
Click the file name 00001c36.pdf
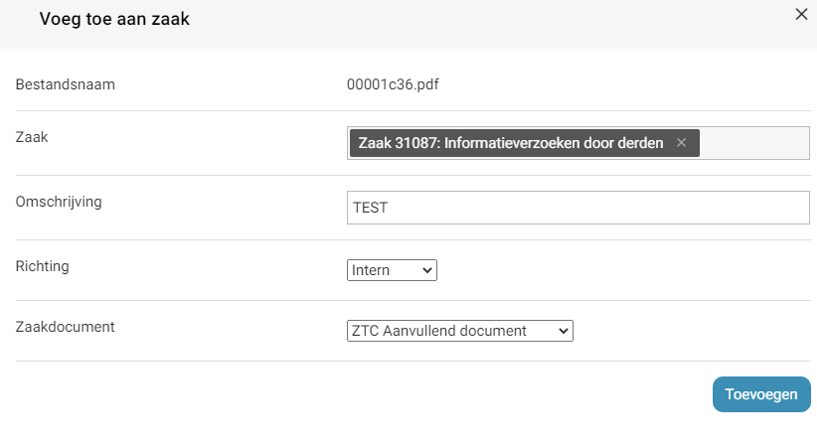point(392,84)
